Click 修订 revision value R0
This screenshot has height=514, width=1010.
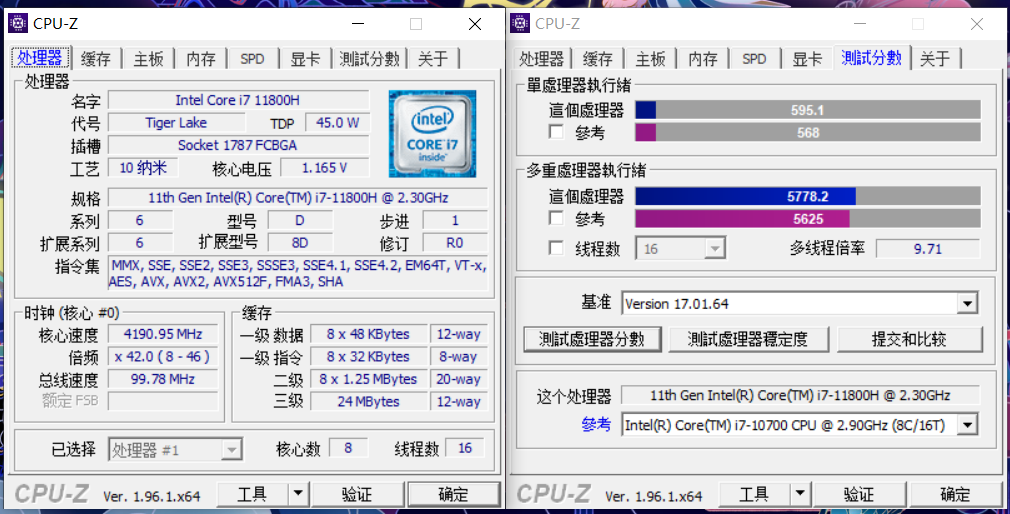455,243
